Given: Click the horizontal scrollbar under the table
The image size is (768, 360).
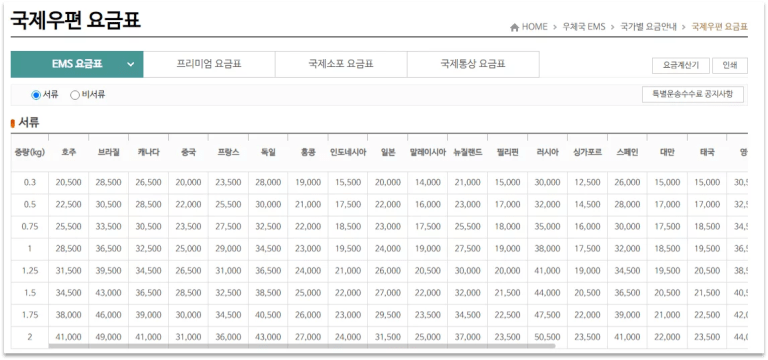Looking at the screenshot, I should (x=302, y=346).
